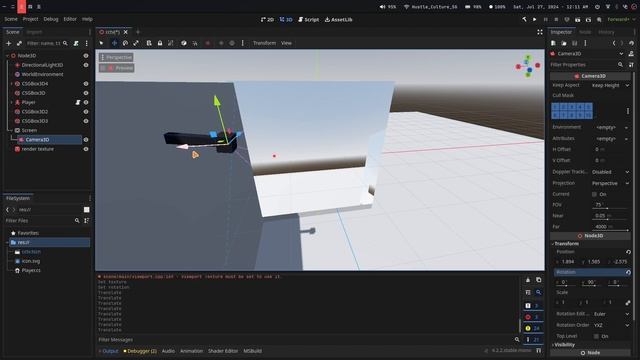640x360 pixels.
Task: Attach script icon in Scene dock toolbar
Action: pyautogui.click(x=76, y=43)
